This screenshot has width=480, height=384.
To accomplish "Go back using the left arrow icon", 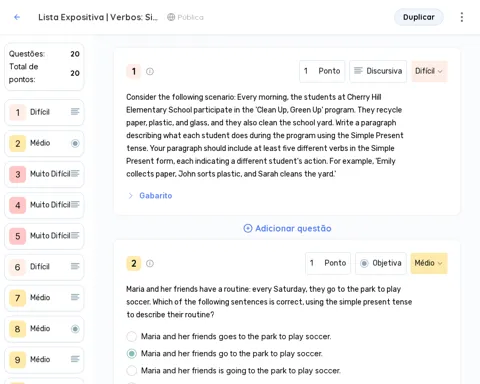I will (x=17, y=17).
